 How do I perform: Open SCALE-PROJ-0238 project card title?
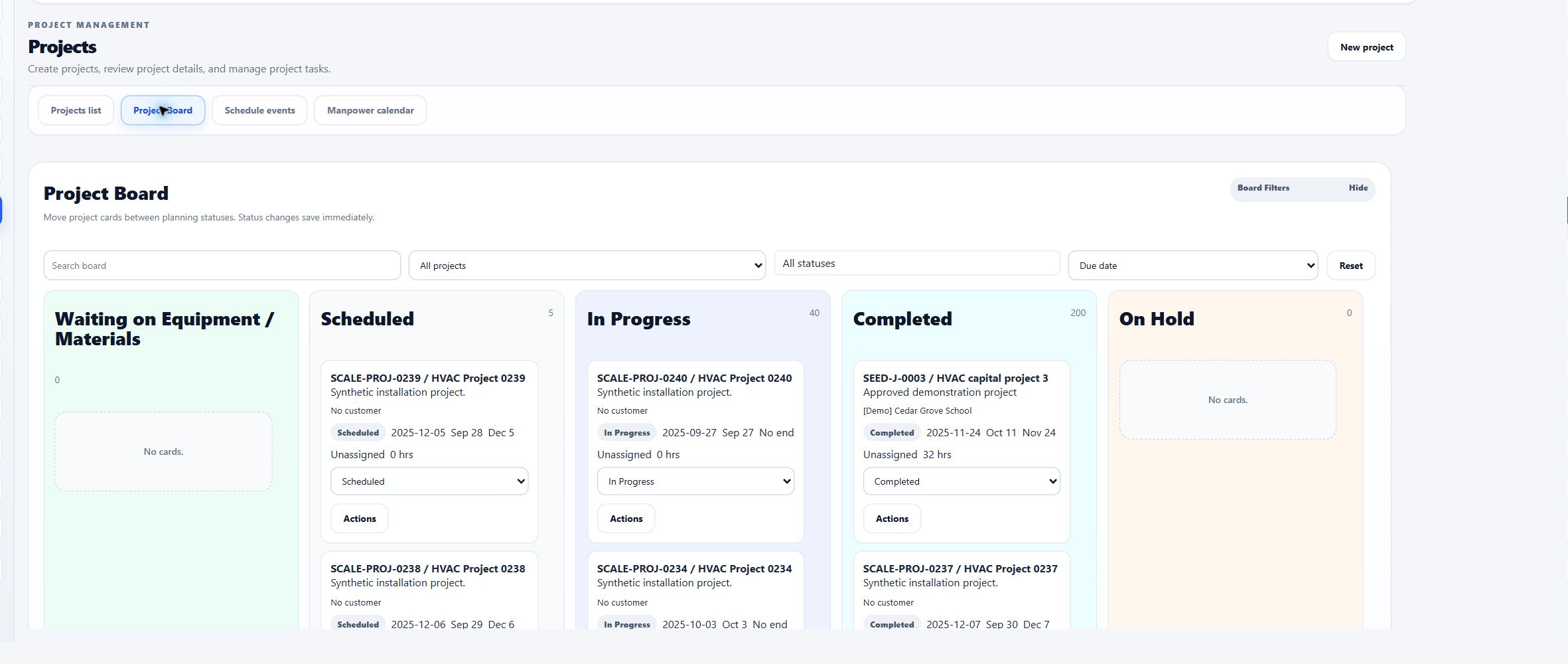coord(428,569)
